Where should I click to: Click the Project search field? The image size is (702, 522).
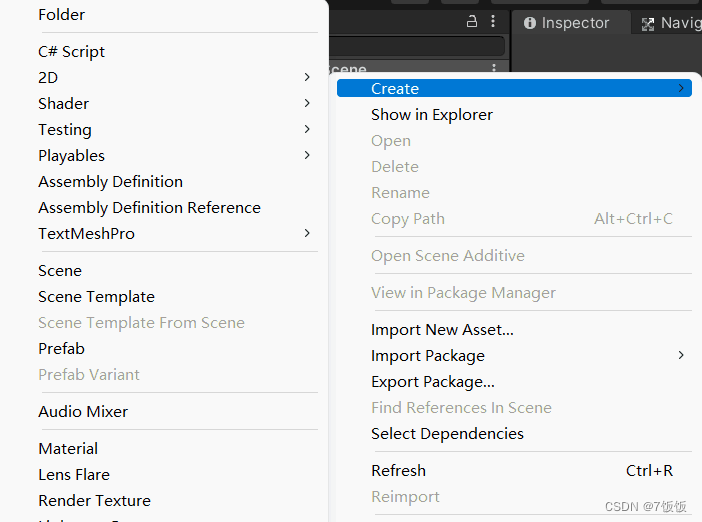tap(417, 46)
